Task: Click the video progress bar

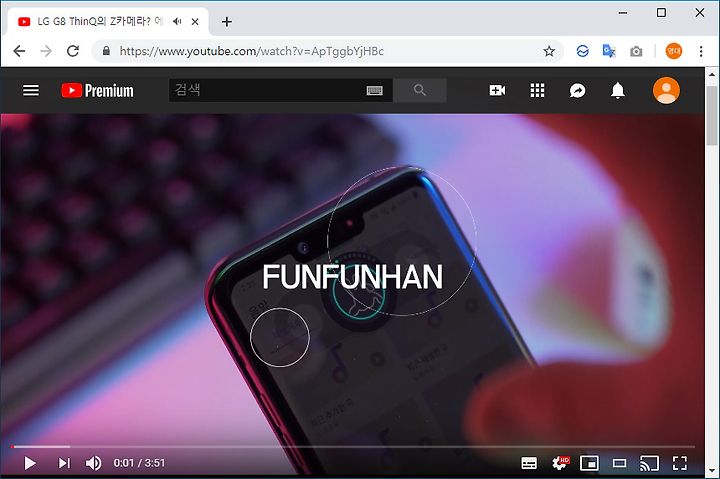Action: pyautogui.click(x=353, y=446)
